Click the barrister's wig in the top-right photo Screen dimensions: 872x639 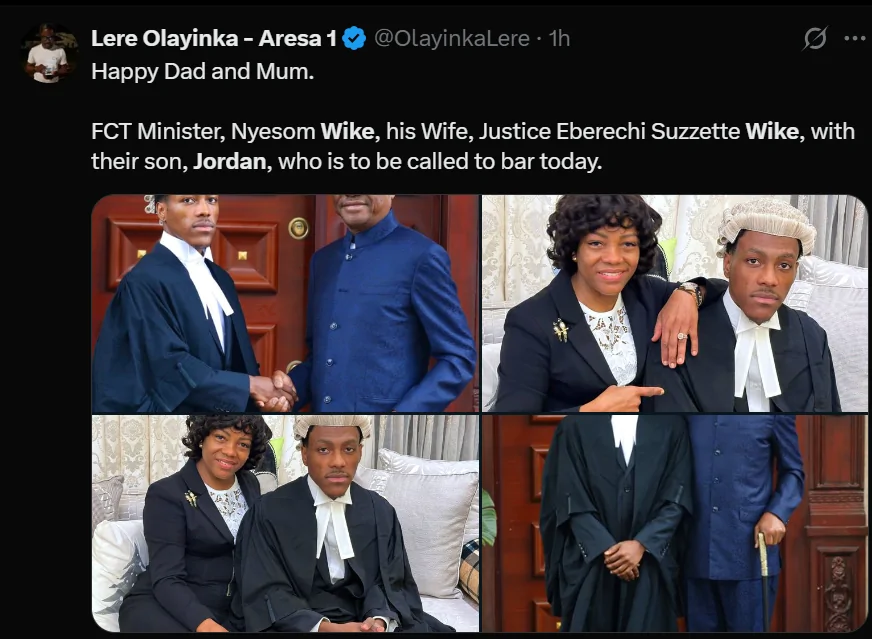point(768,223)
